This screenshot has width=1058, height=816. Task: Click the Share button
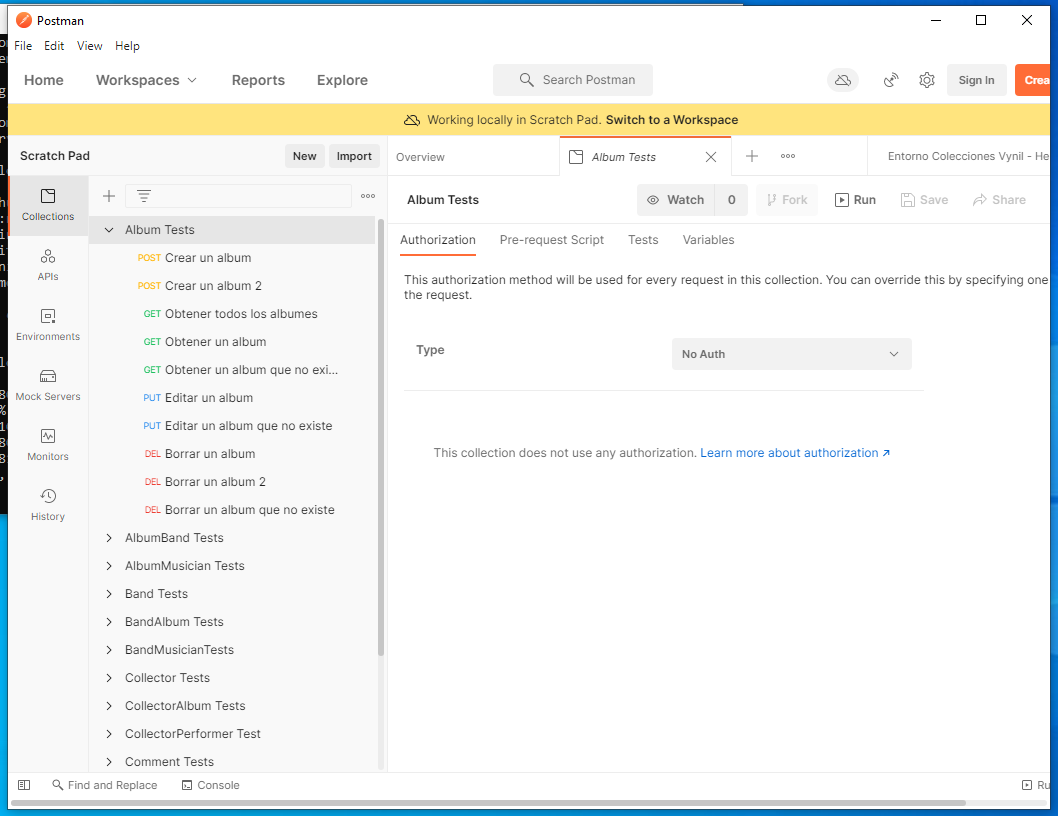click(x=999, y=200)
